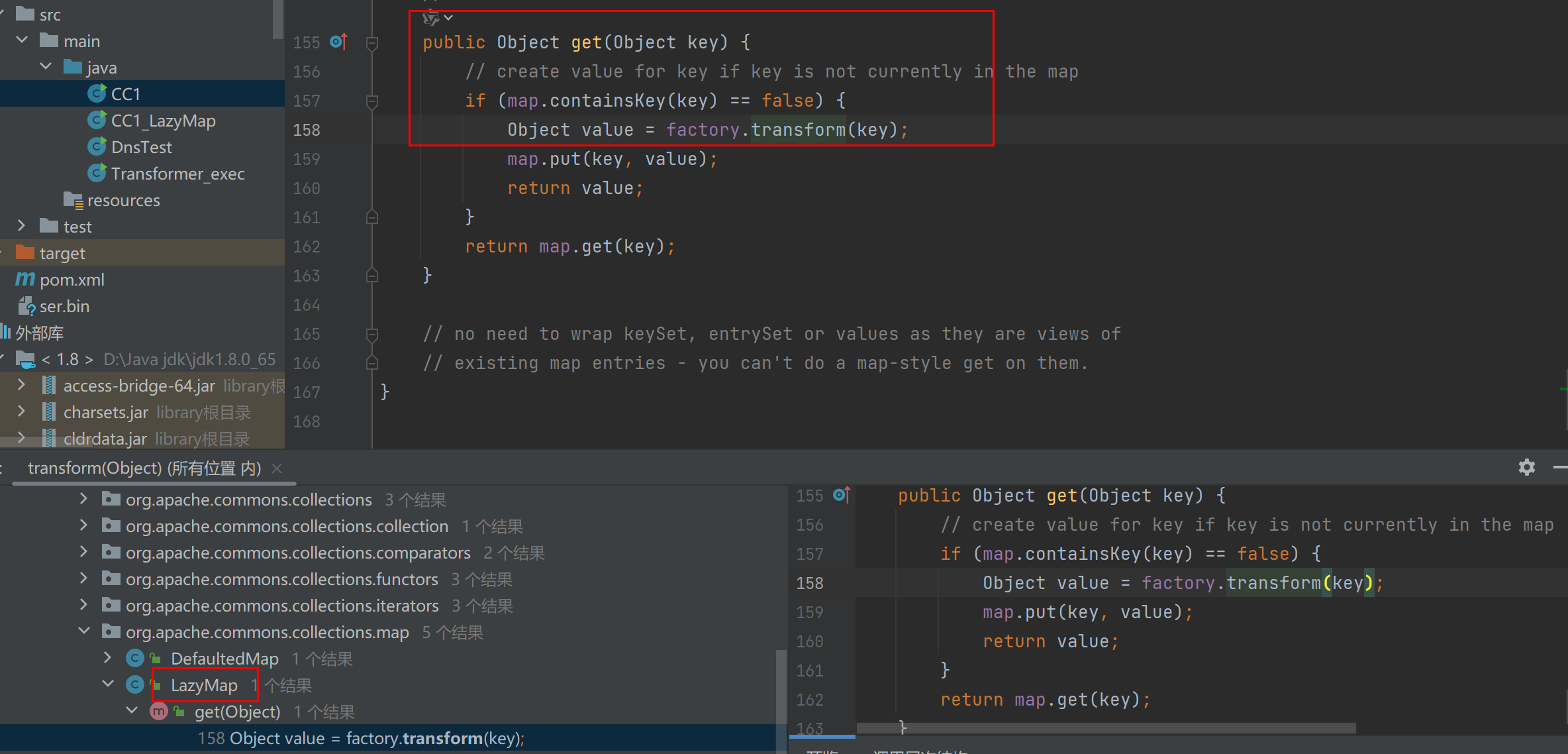Click the CC1_LazyMap class icon
This screenshot has height=754, width=1568.
[x=97, y=120]
